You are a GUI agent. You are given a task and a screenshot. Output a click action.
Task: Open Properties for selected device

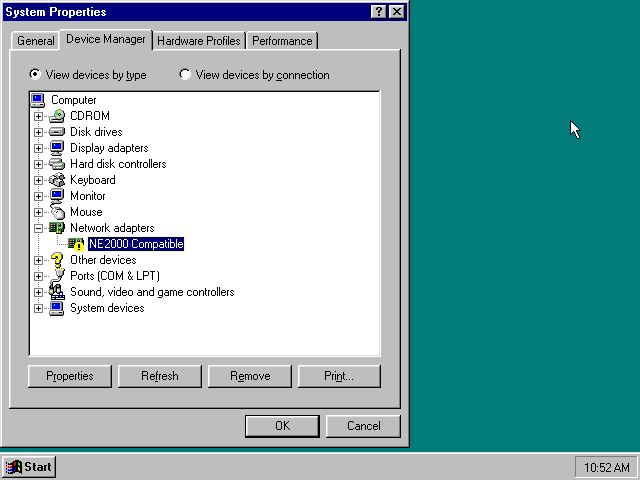tap(70, 376)
